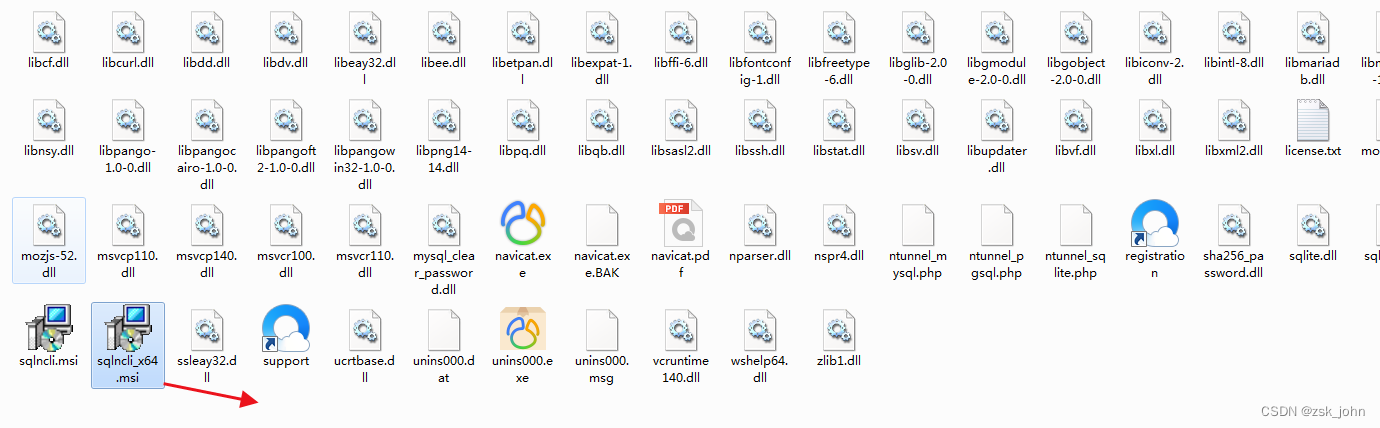The height and width of the screenshot is (428, 1380).
Task: Select the ssleay32.dll file icon
Action: pos(207,329)
